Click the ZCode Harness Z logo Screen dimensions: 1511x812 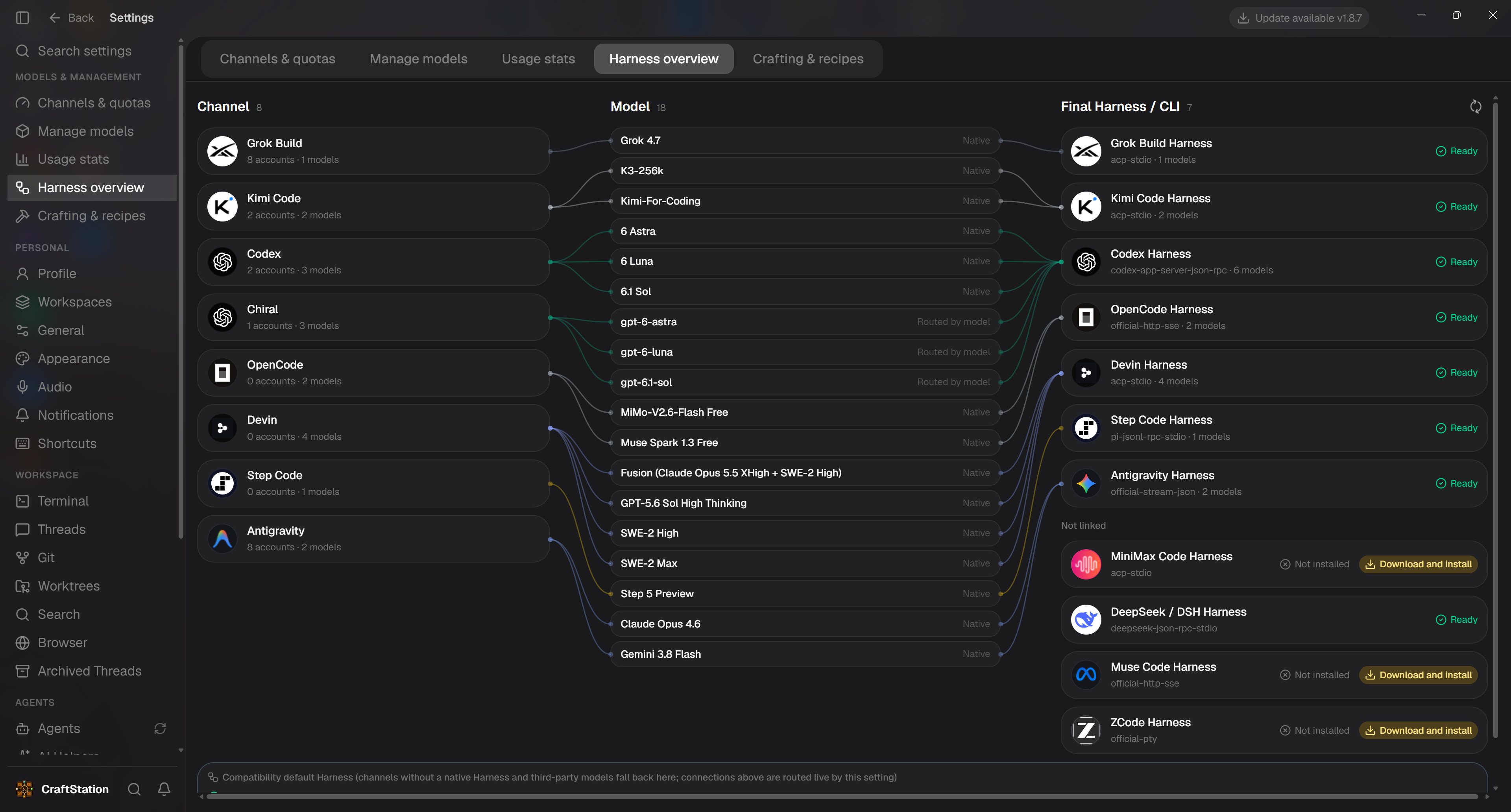click(x=1086, y=731)
